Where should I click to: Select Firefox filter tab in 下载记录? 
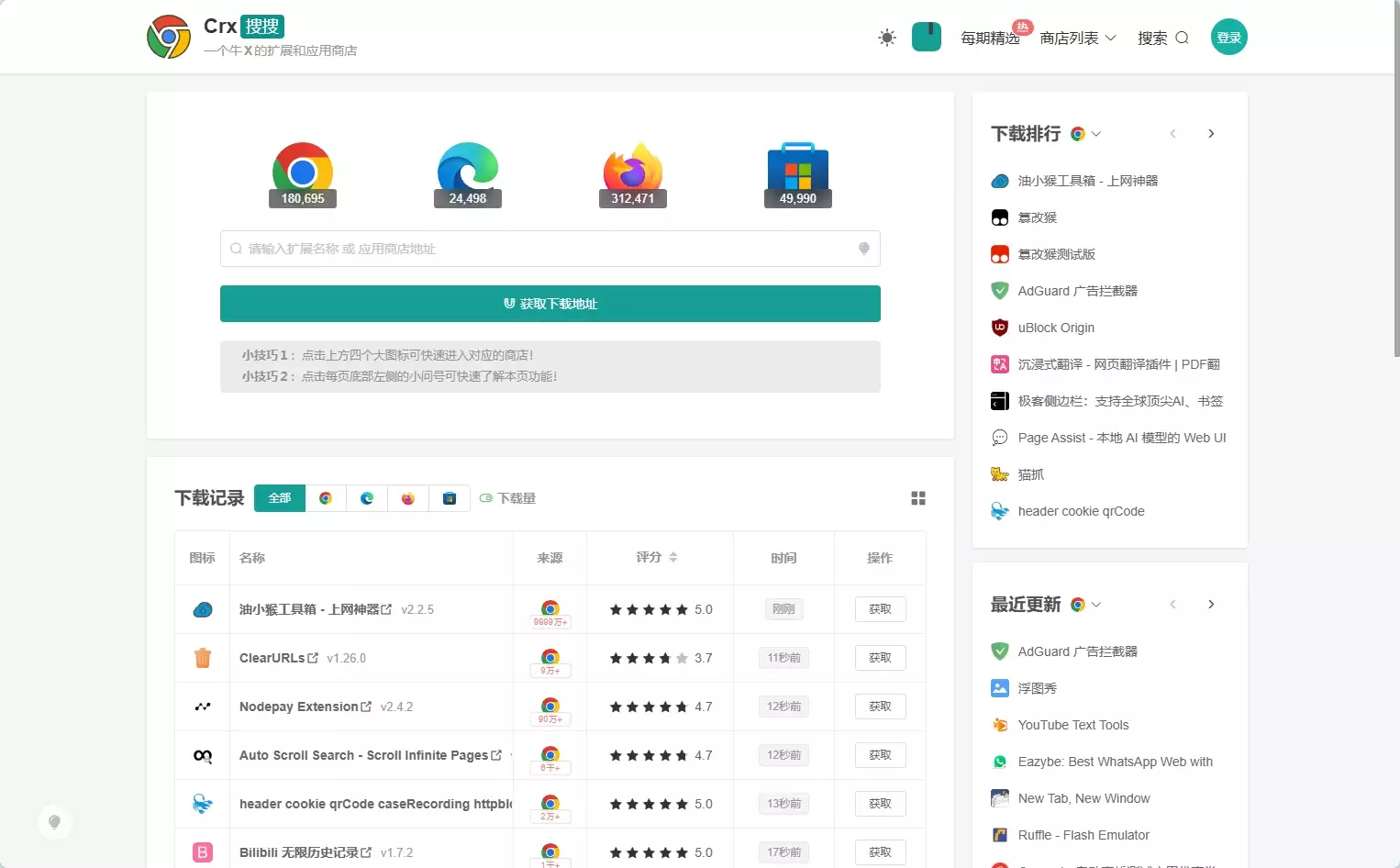408,498
